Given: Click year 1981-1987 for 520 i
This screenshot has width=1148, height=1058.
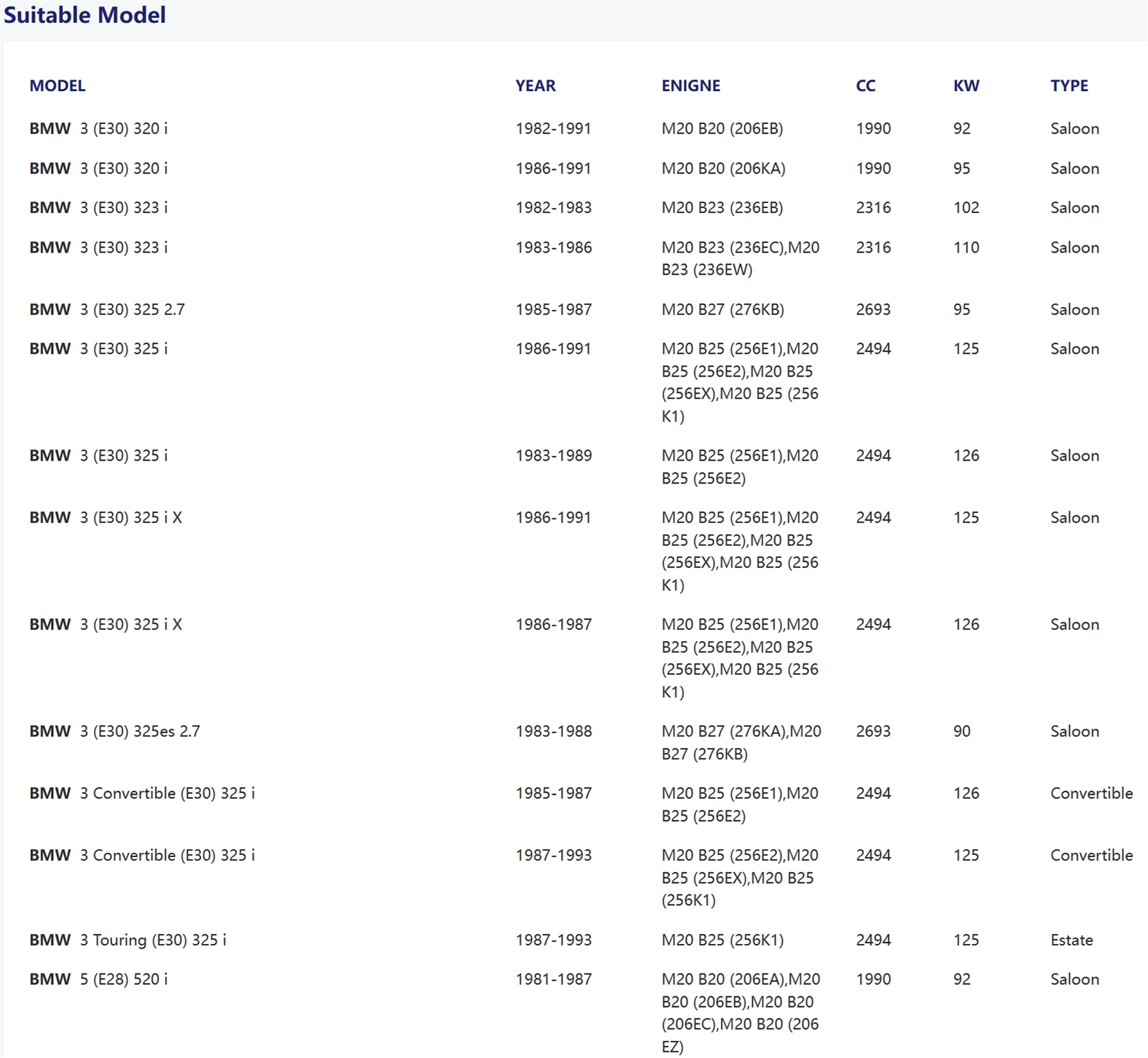Looking at the screenshot, I should 553,979.
